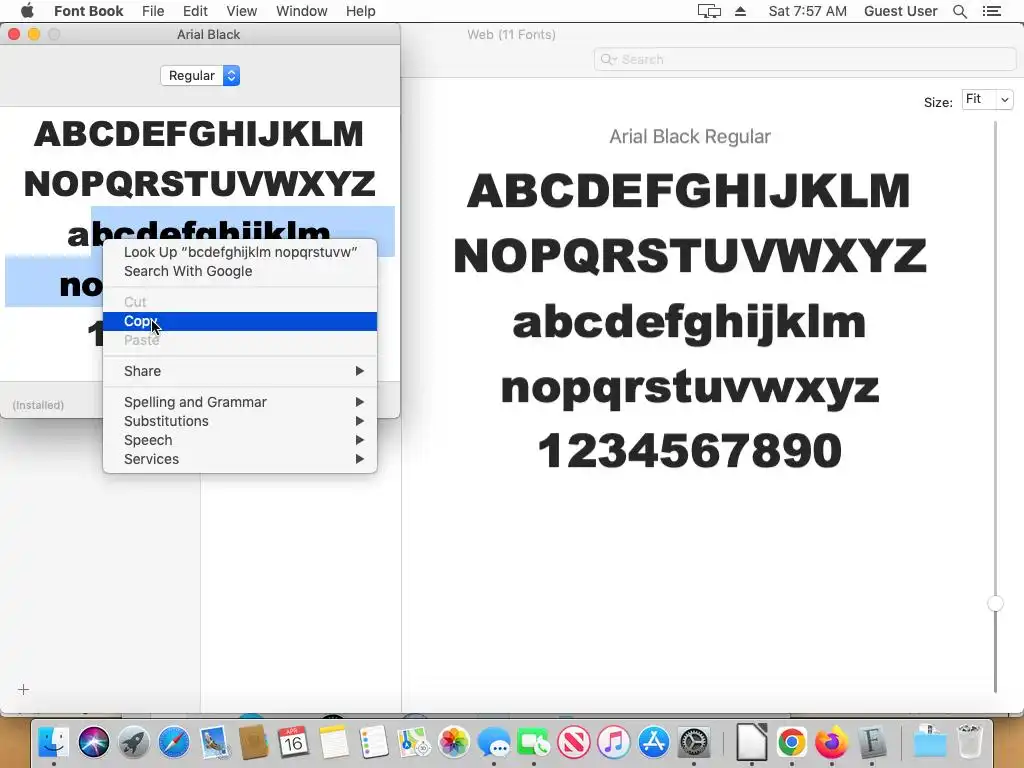The image size is (1024, 768).
Task: Click the Search field in Font Book
Action: tap(805, 59)
